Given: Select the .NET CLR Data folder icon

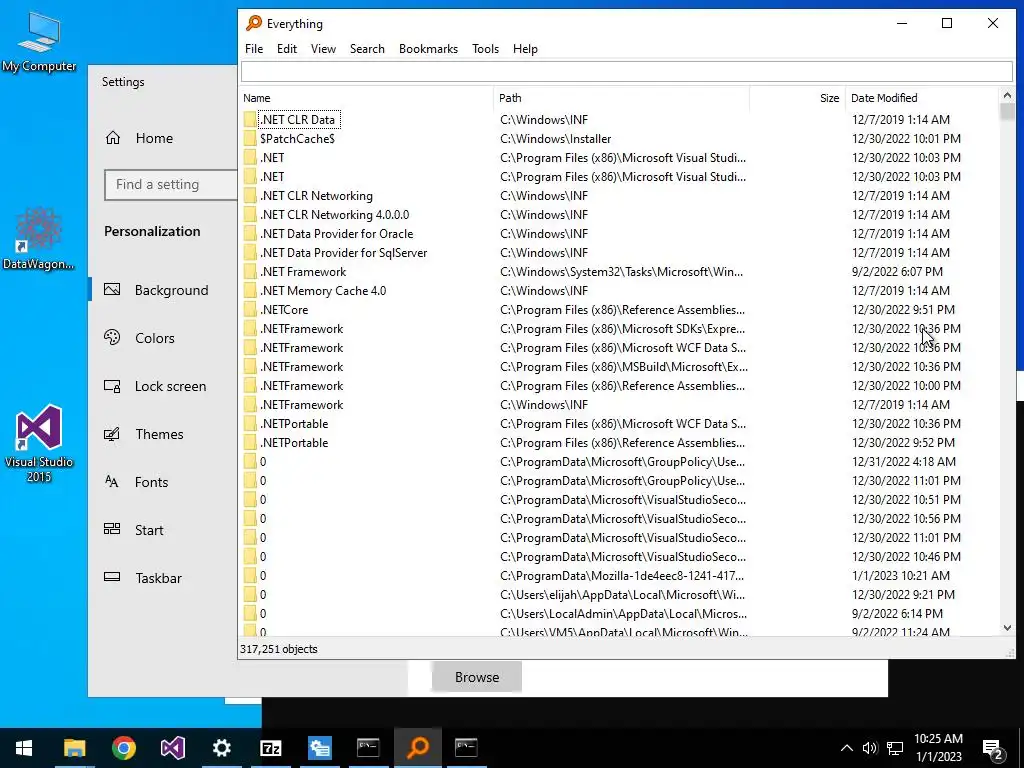Looking at the screenshot, I should tap(249, 120).
